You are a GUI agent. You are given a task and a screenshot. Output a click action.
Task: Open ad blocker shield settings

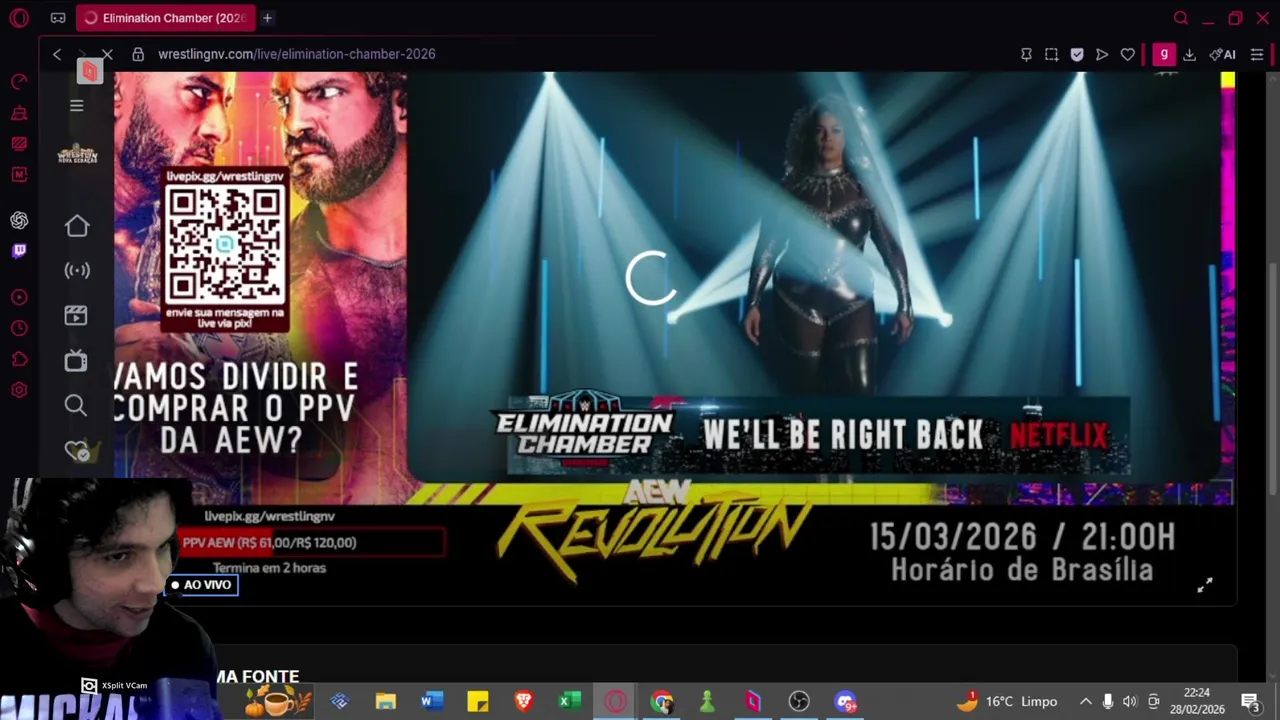(1077, 54)
